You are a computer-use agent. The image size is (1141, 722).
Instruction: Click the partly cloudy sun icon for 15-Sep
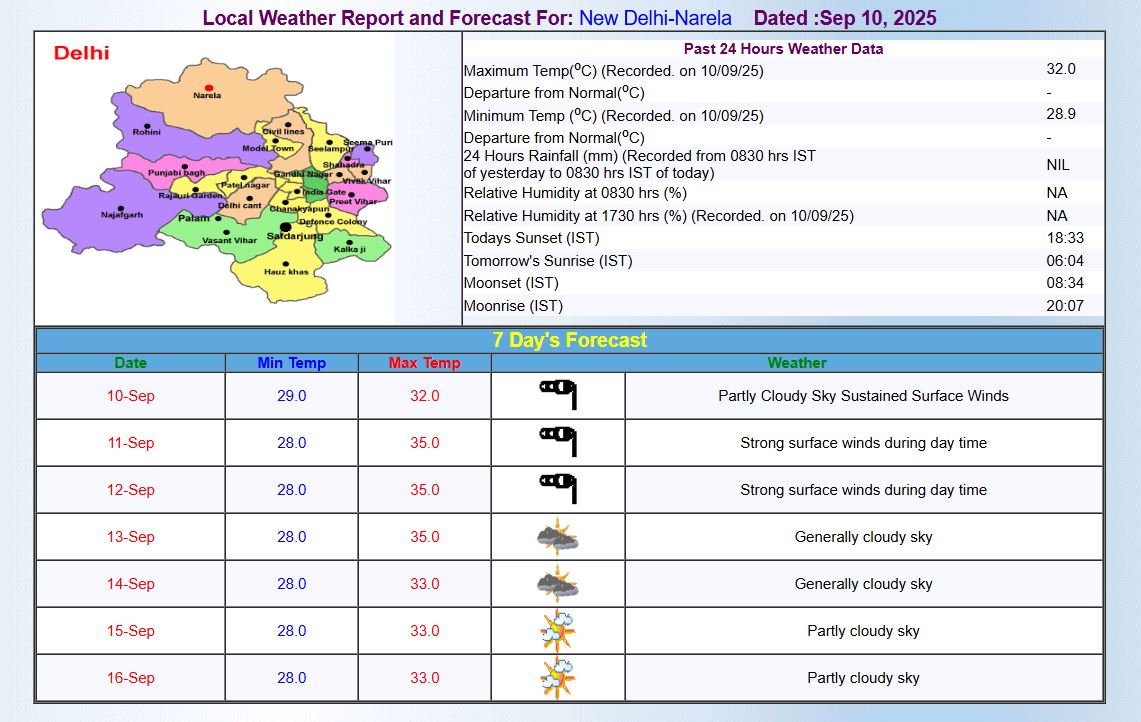[x=558, y=631]
